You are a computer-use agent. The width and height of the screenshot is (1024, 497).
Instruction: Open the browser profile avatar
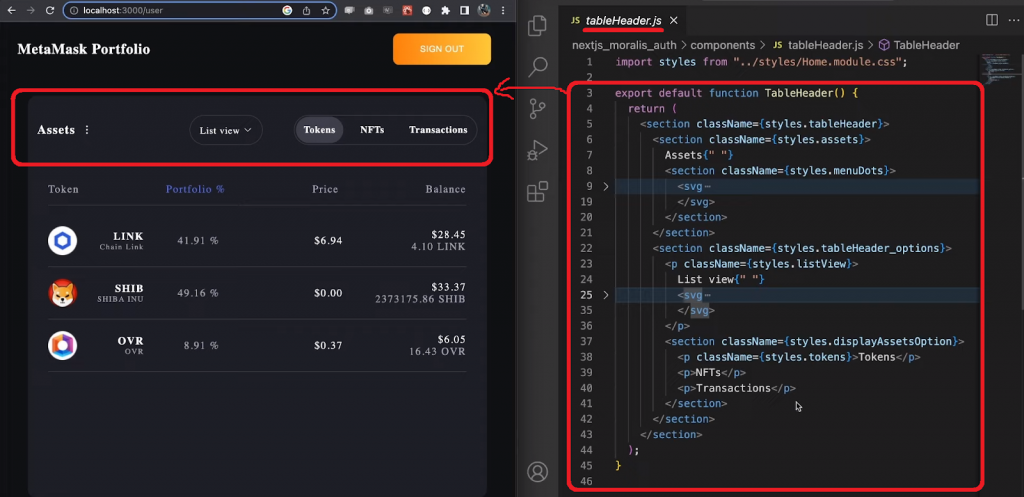click(484, 10)
